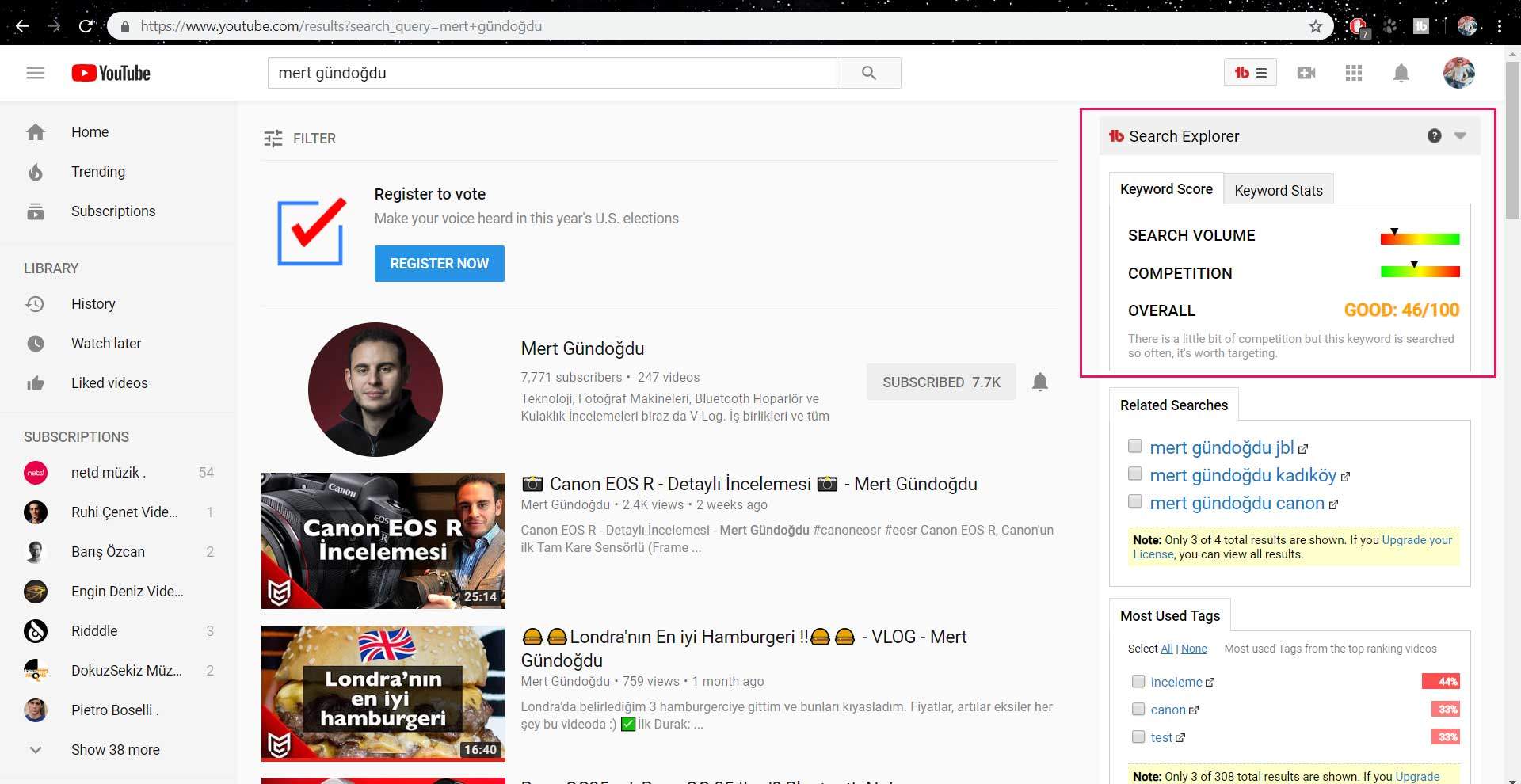Viewport: 1521px width, 784px height.
Task: Open the TubeBuddy menu button
Action: point(1250,73)
